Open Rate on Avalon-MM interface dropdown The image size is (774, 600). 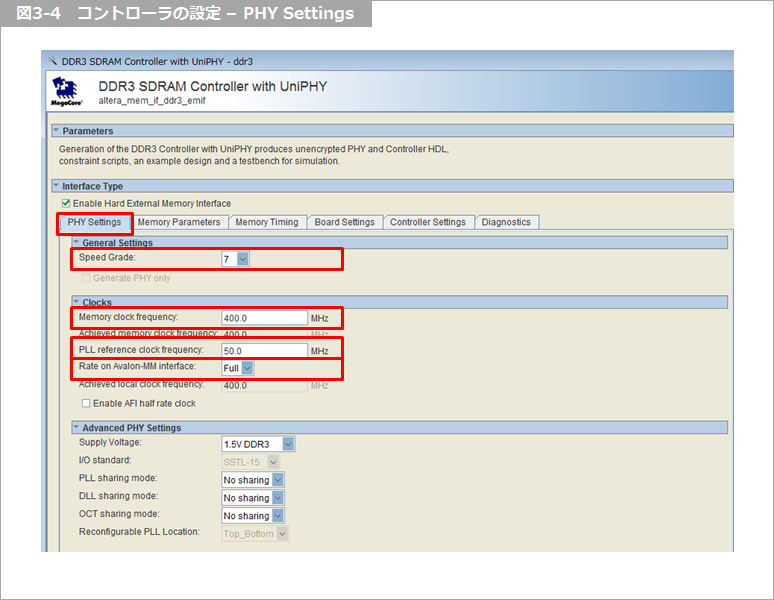click(x=237, y=368)
